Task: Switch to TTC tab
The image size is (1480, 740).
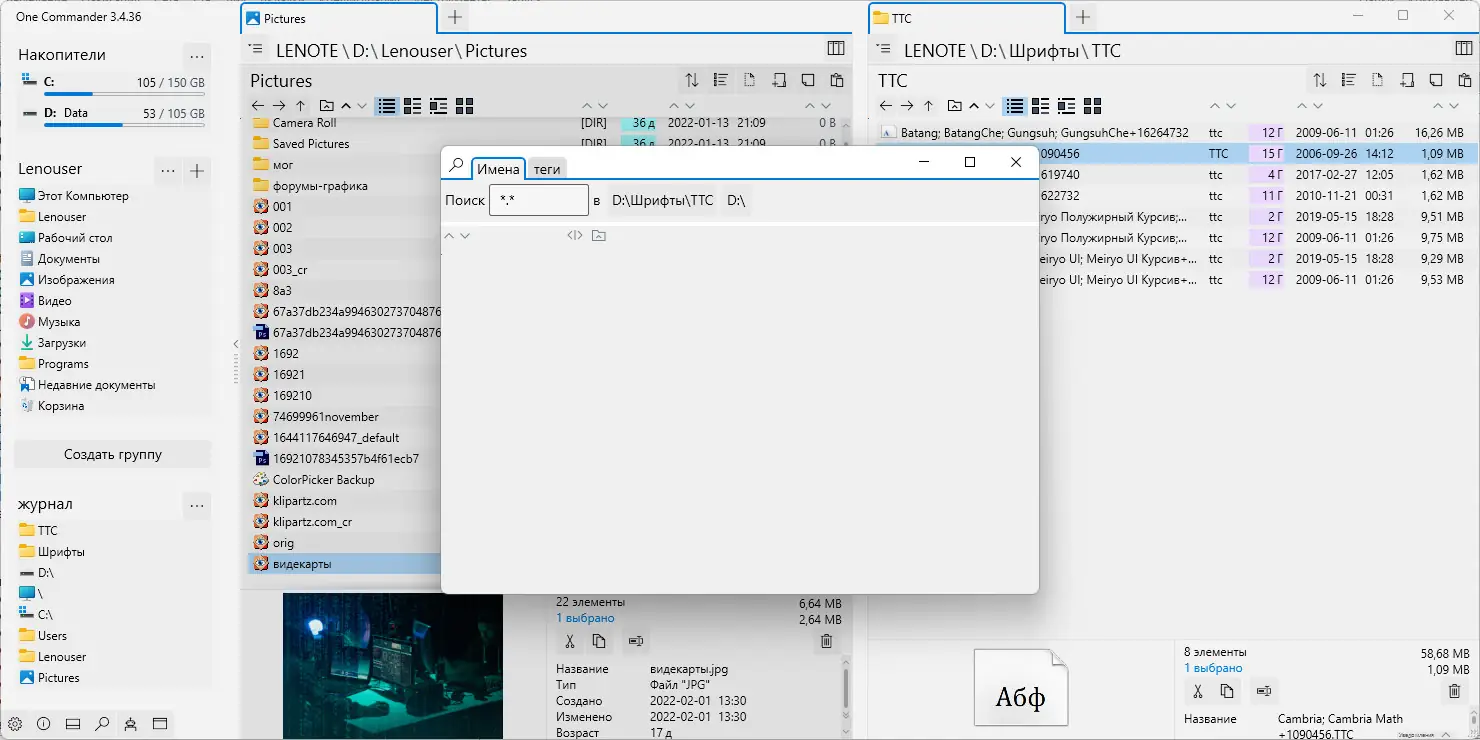Action: pos(967,18)
